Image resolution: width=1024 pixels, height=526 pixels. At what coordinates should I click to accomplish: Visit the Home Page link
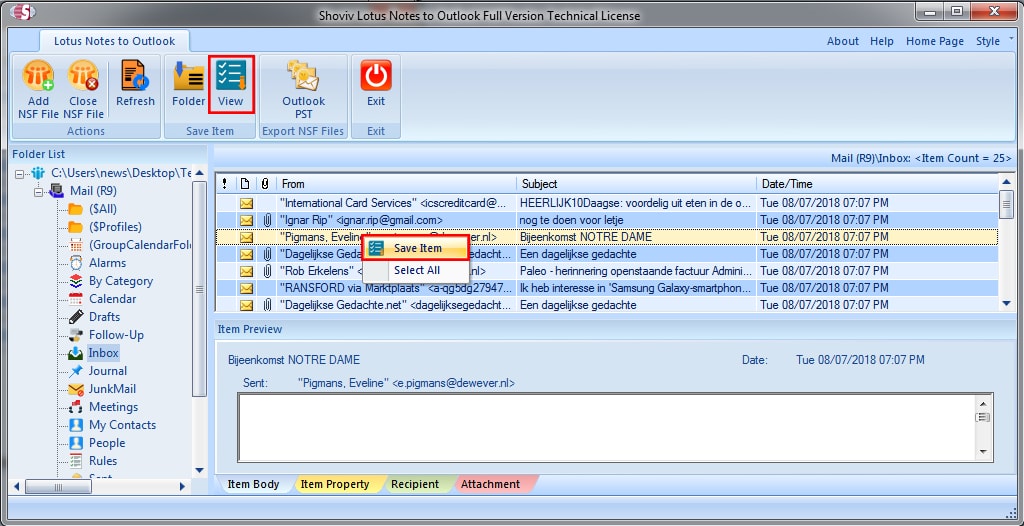[x=935, y=41]
